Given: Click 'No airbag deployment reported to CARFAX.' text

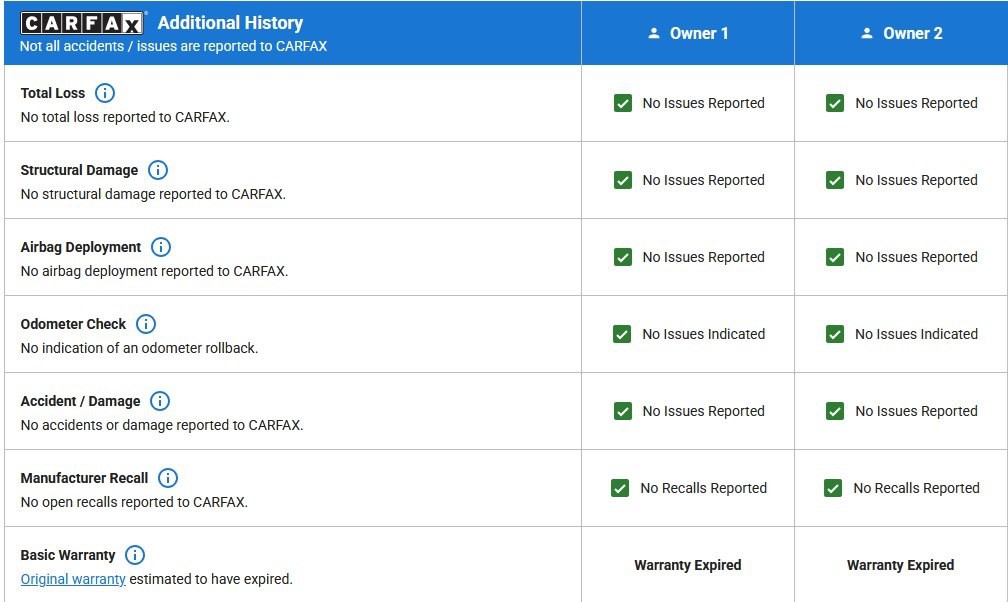Looking at the screenshot, I should point(154,271).
